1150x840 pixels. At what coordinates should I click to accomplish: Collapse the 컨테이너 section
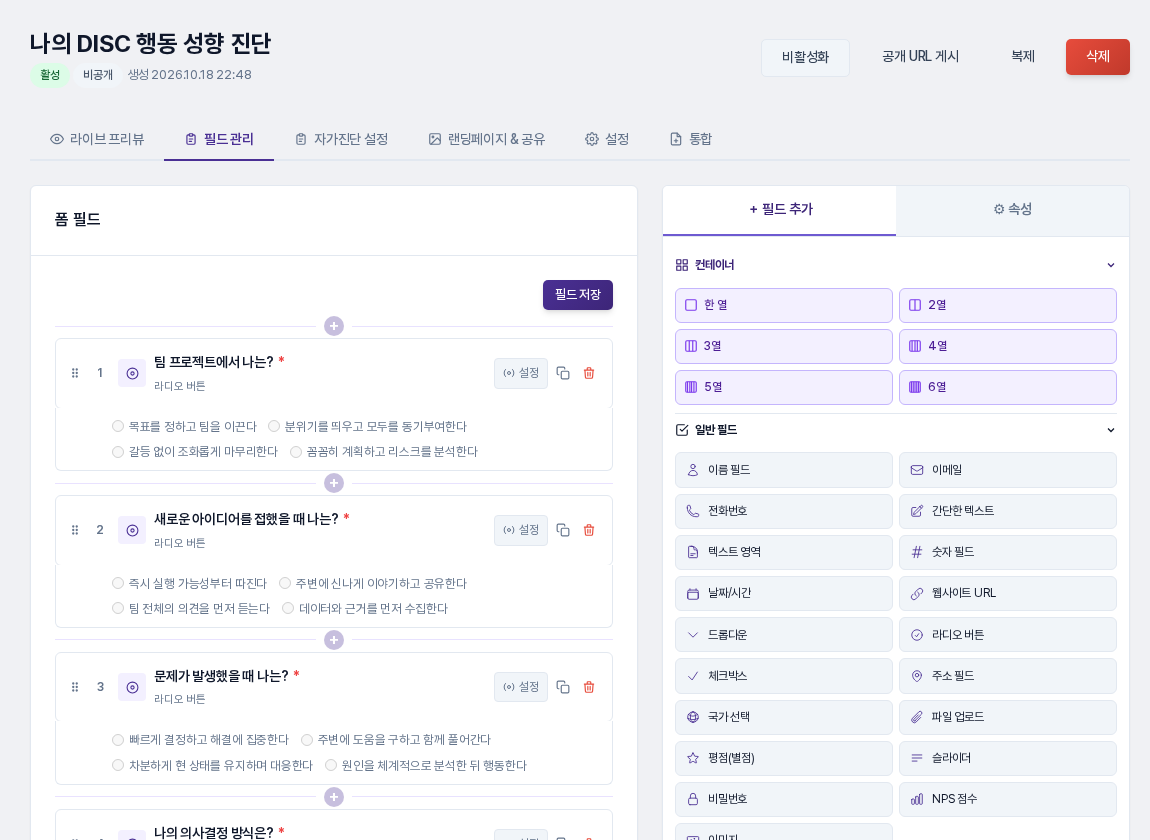(x=1110, y=265)
